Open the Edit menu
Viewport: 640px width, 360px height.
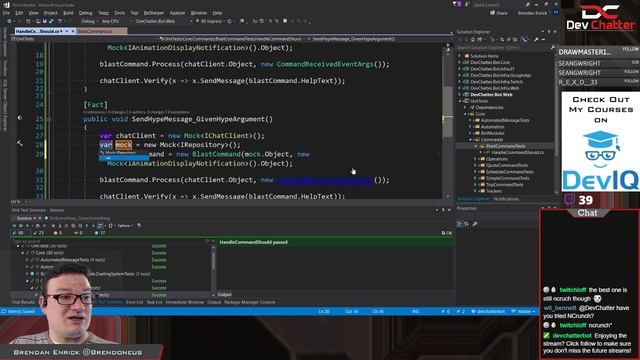pyautogui.click(x=19, y=13)
